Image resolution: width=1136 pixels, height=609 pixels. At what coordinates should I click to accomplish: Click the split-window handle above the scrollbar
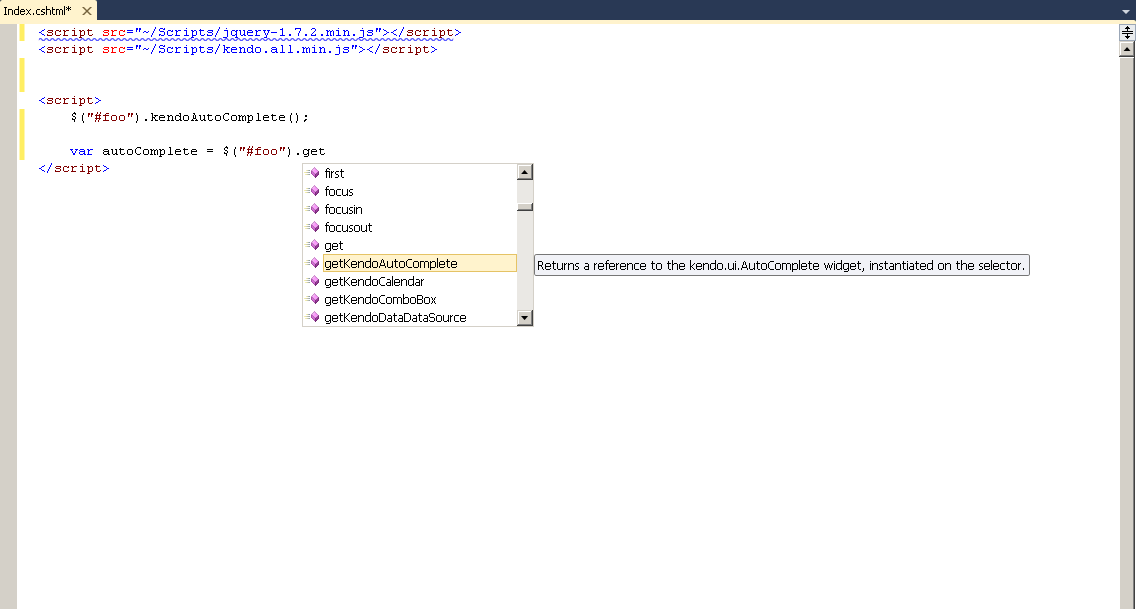coord(1126,33)
